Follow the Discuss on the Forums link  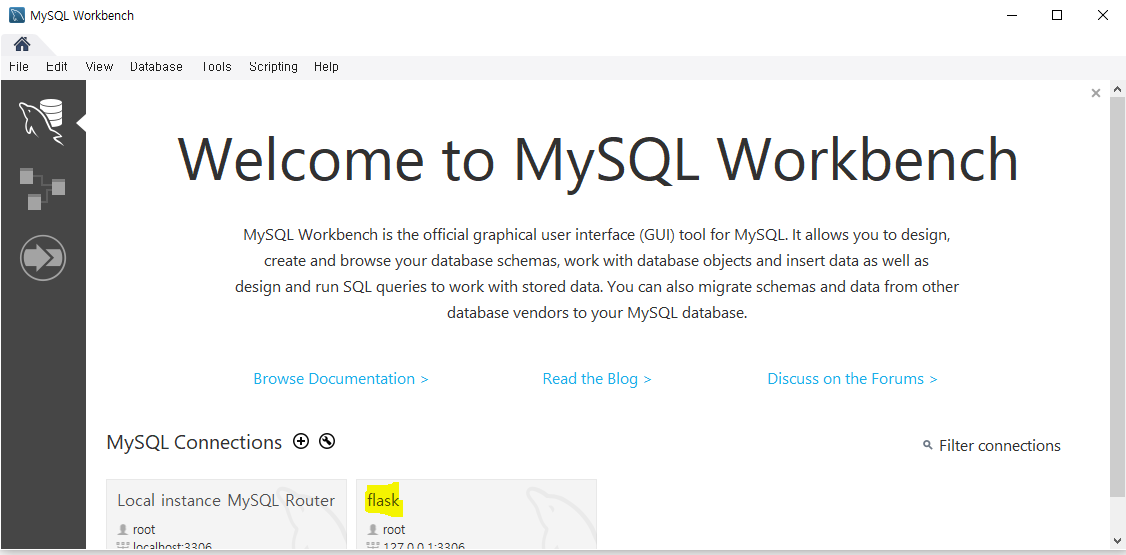[x=852, y=379]
